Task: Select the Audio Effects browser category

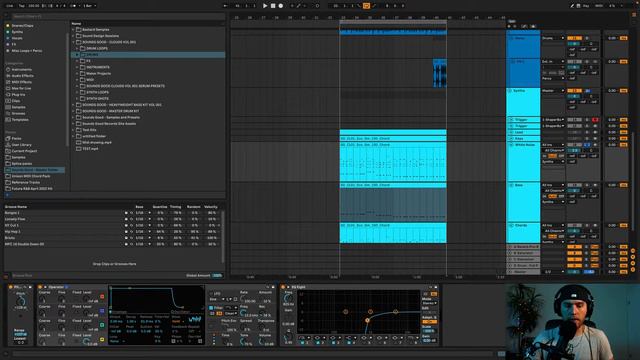Action: [x=22, y=76]
